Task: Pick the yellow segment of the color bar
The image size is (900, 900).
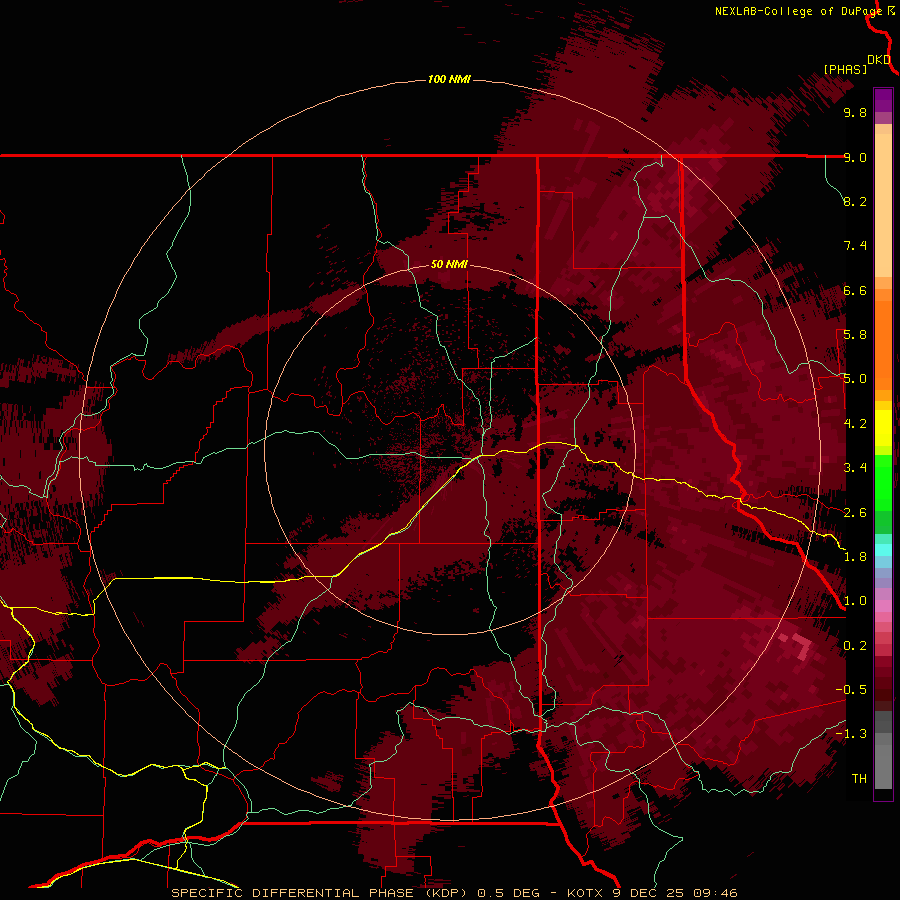Action: click(x=883, y=428)
